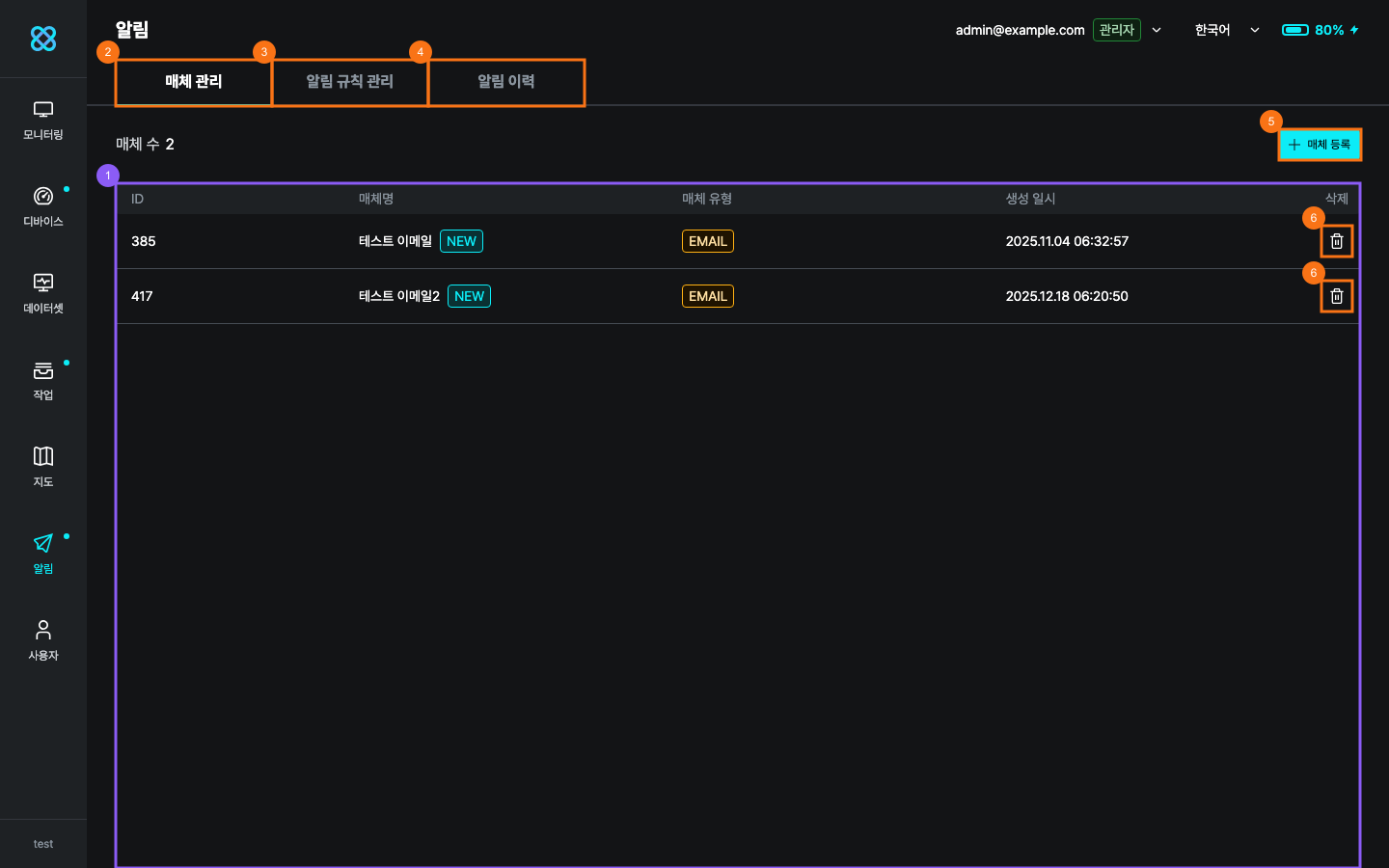The width and height of the screenshot is (1389, 868).
Task: Select the 알림 notifications sidebar icon
Action: [x=43, y=555]
